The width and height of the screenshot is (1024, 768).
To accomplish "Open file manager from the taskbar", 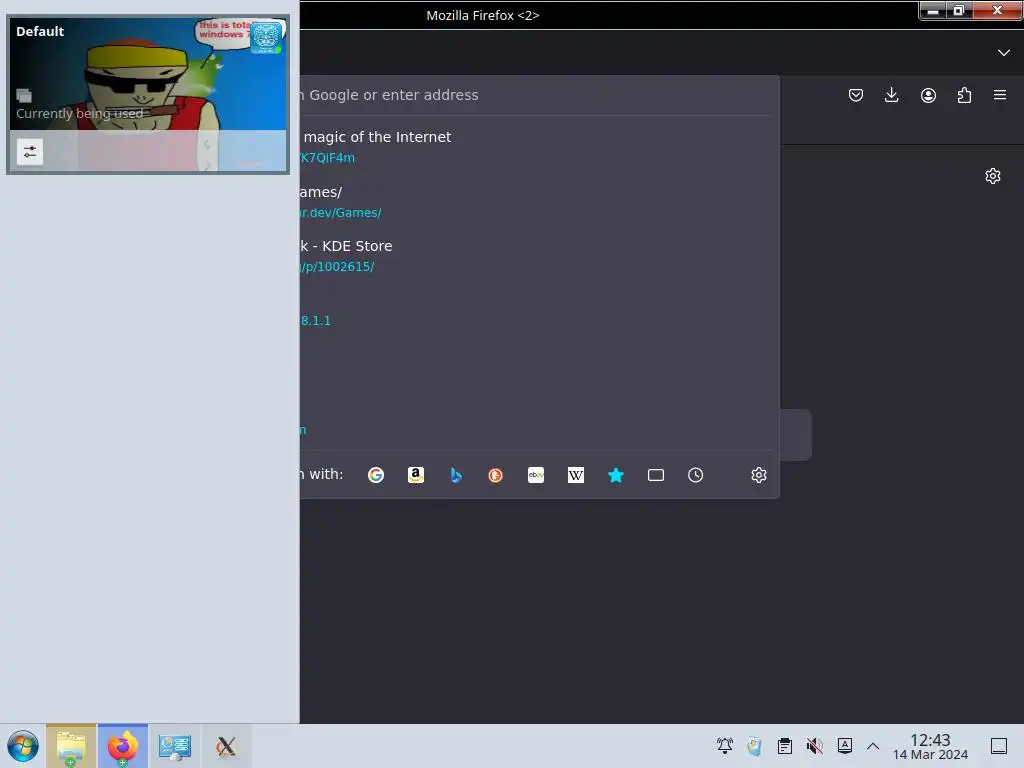I will 71,746.
